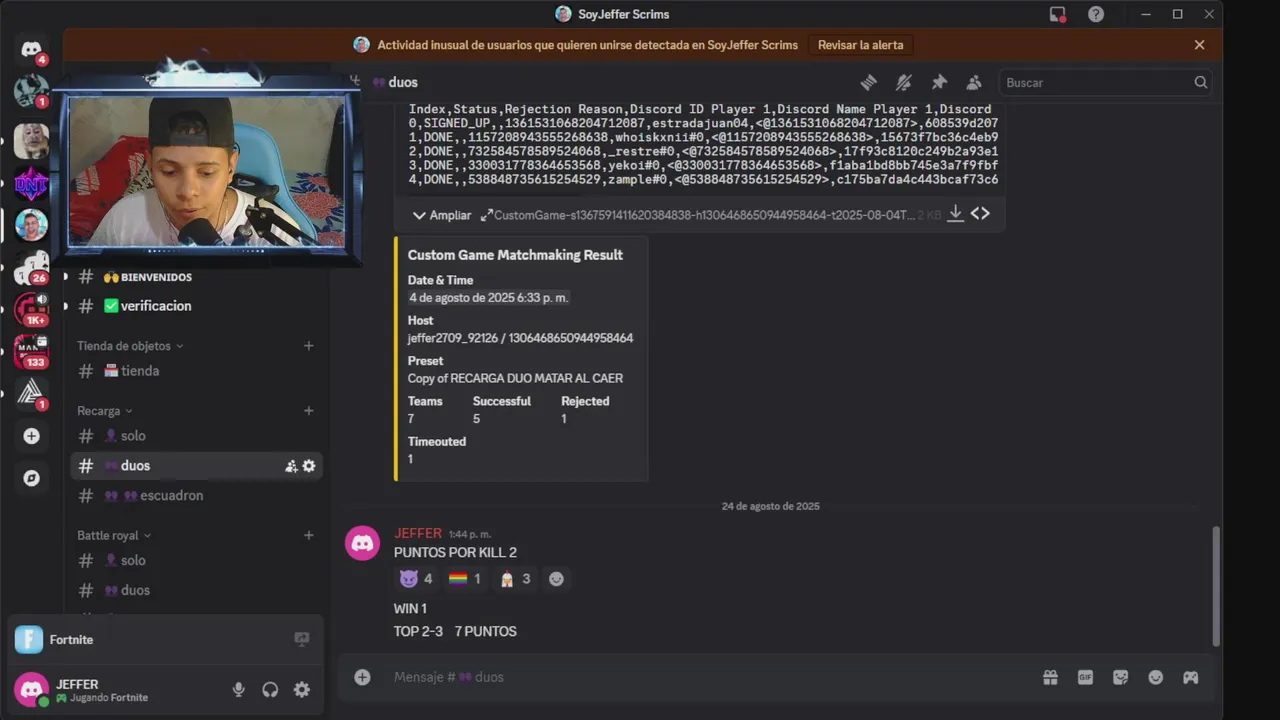This screenshot has height=720, width=1280.
Task: Select the triangle logo server icon
Action: 31,393
